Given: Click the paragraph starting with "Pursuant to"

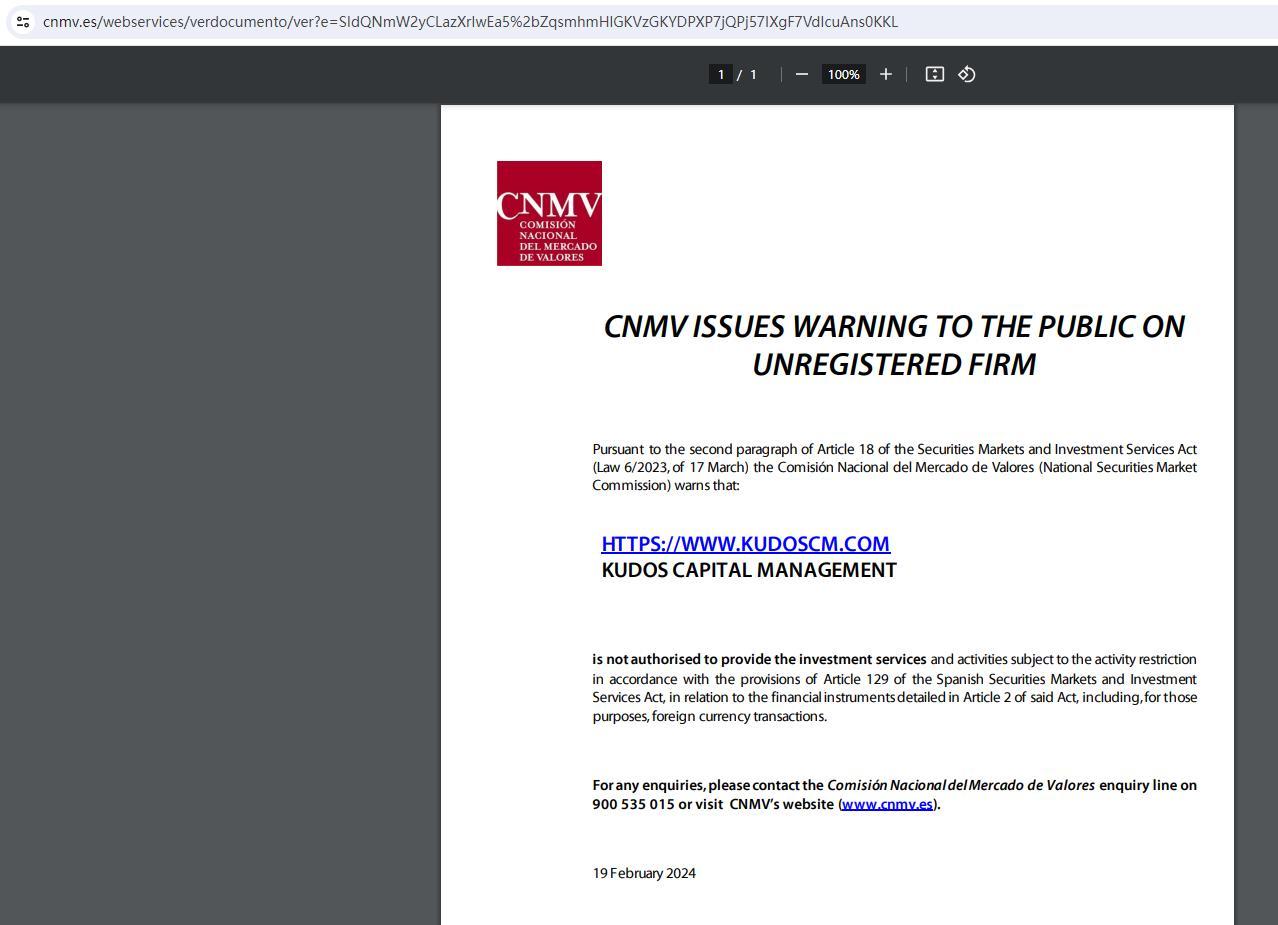Looking at the screenshot, I should [894, 467].
